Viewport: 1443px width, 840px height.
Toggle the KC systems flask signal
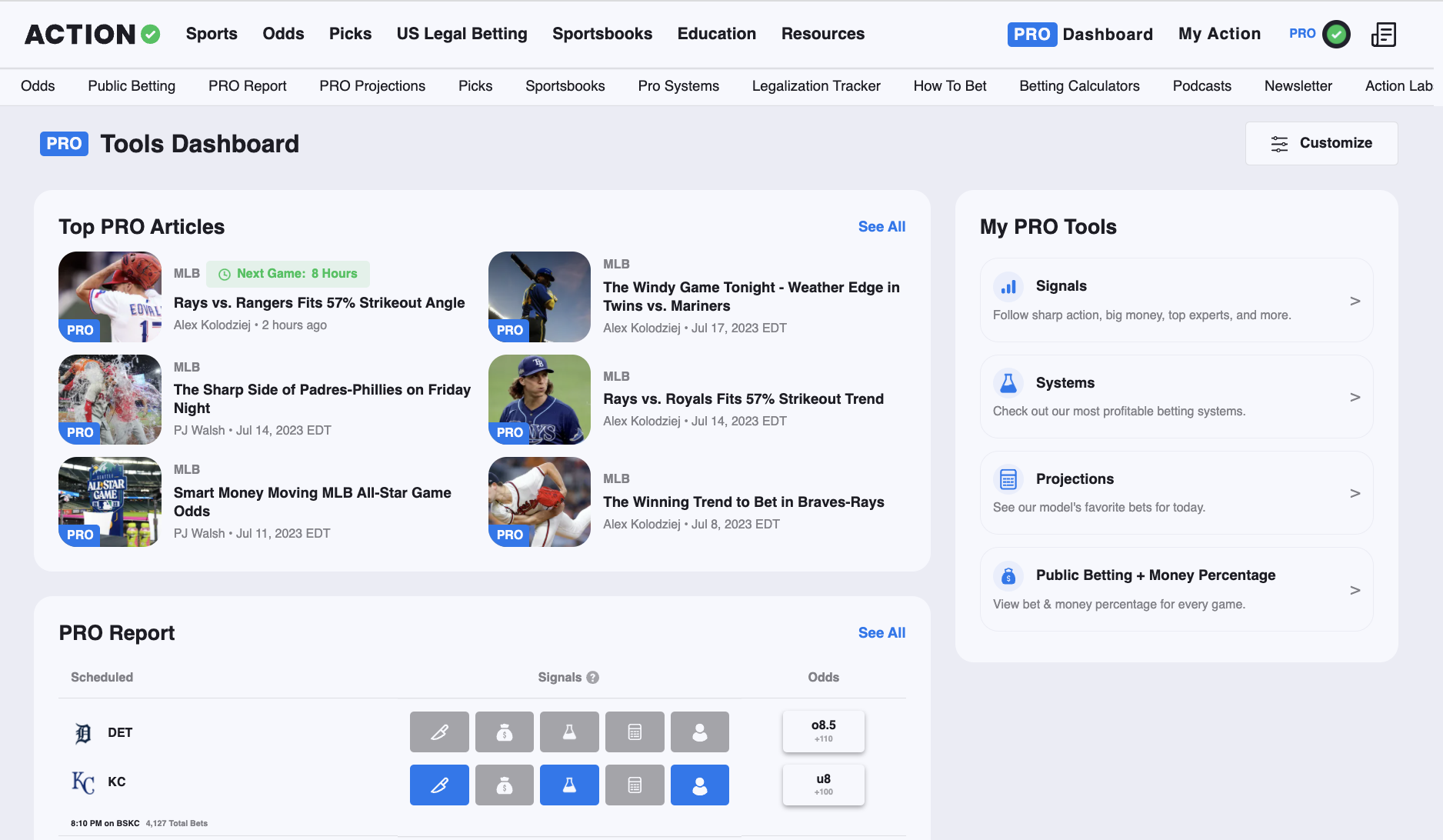[569, 785]
